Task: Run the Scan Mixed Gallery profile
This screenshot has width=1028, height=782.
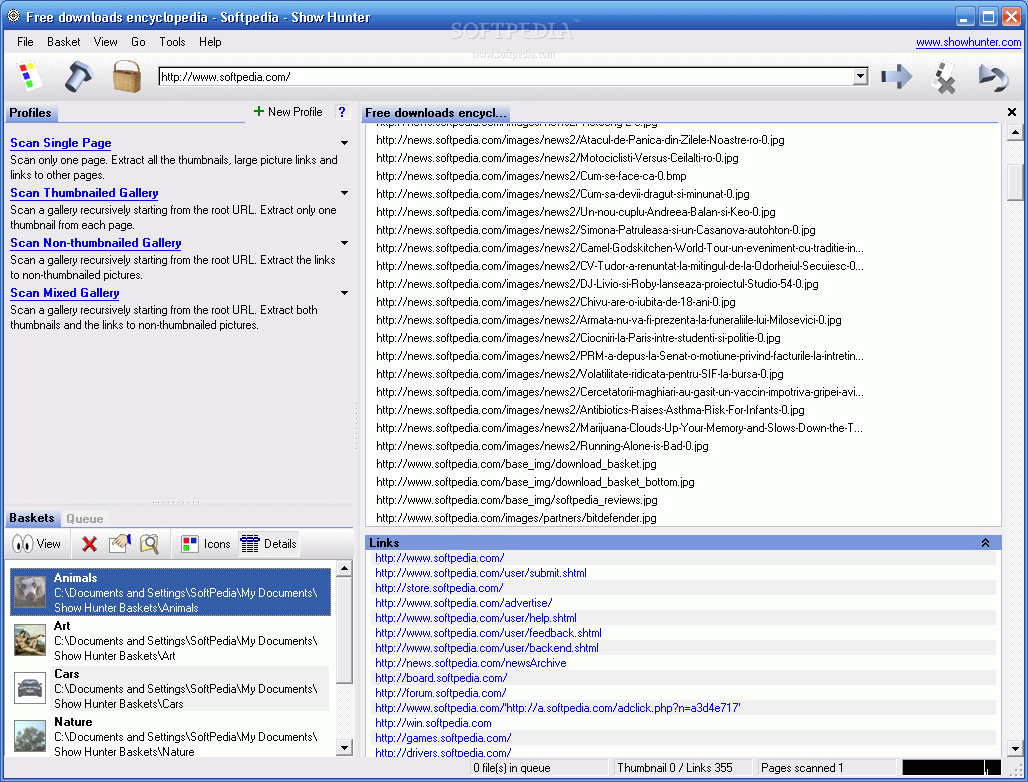Action: click(x=64, y=292)
